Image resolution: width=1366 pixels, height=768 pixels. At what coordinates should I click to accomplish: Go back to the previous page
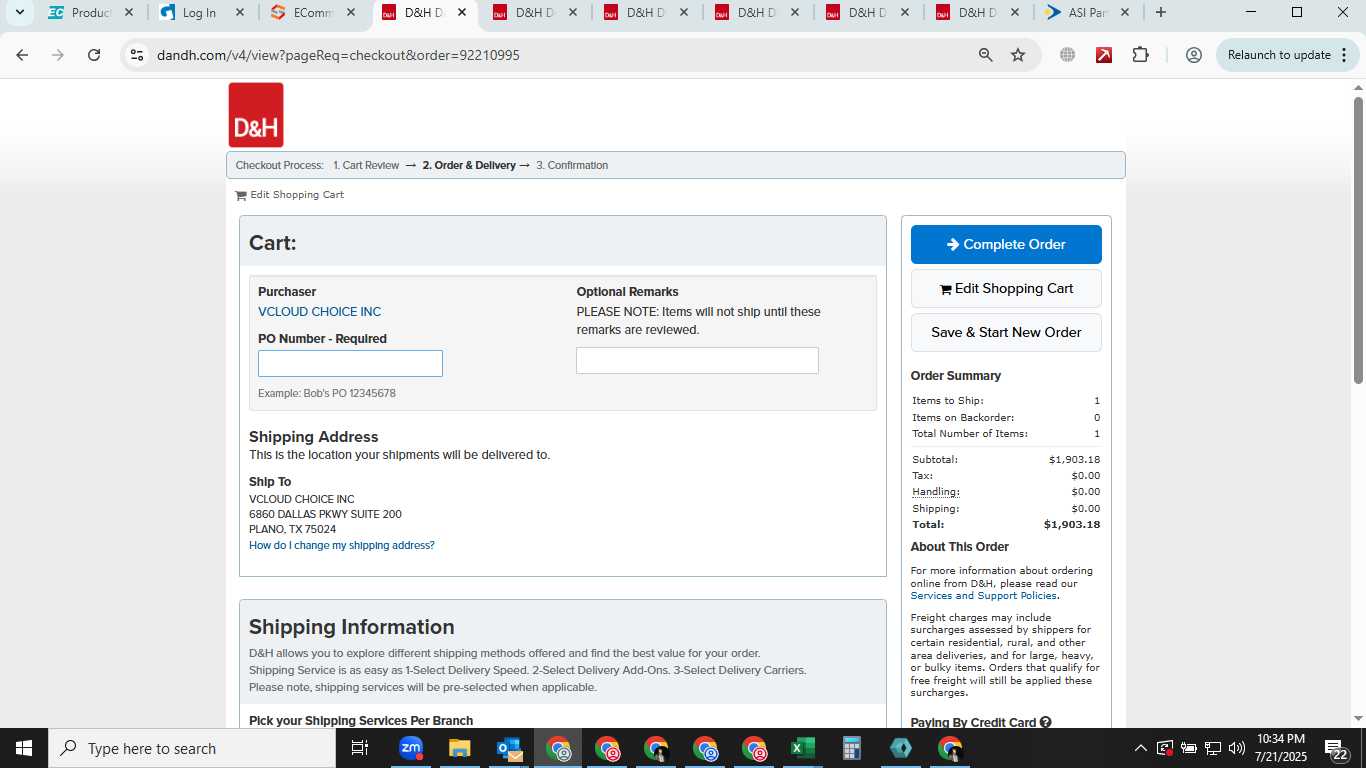(x=22, y=55)
